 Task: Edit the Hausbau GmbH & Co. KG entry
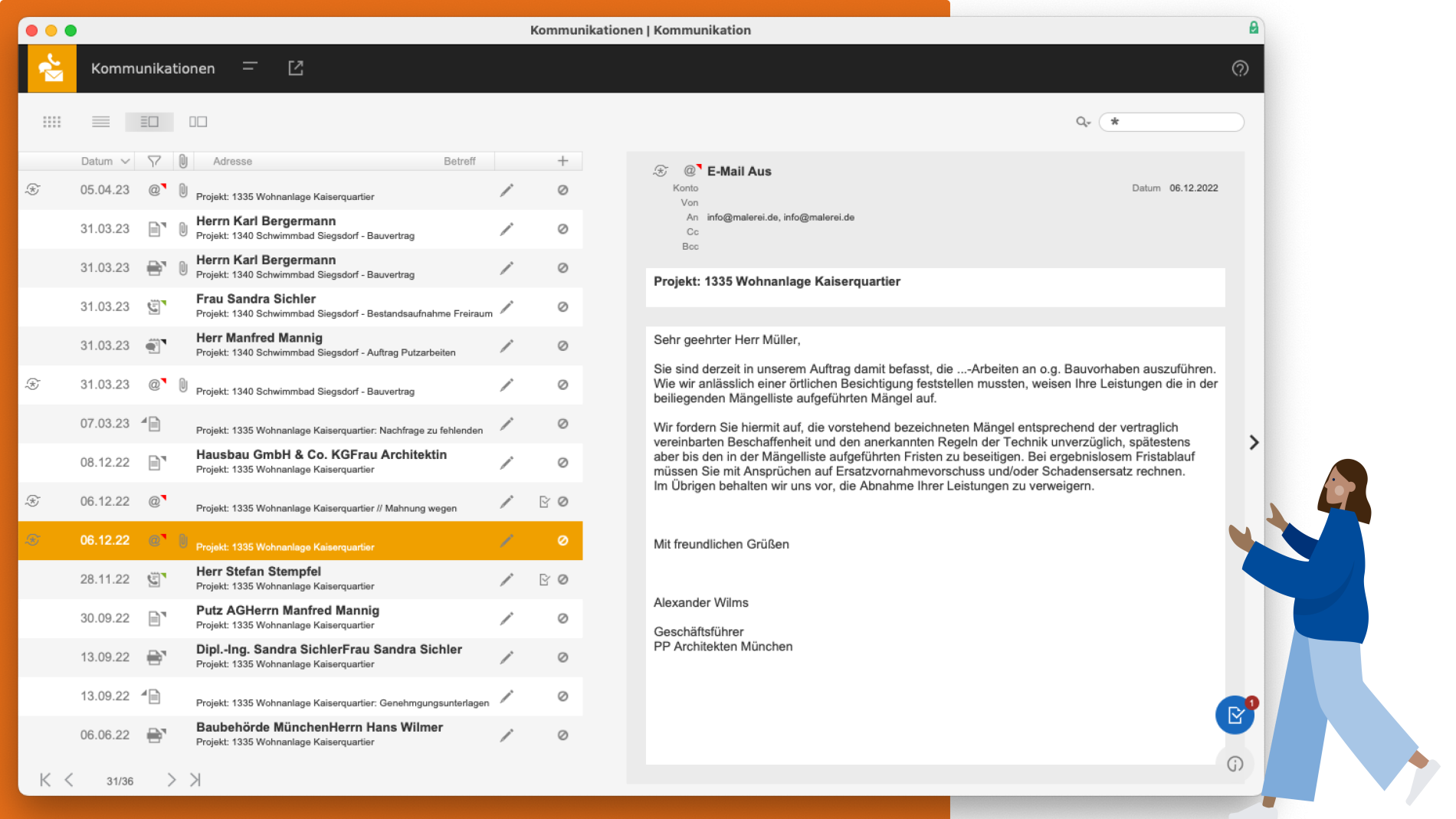(507, 463)
